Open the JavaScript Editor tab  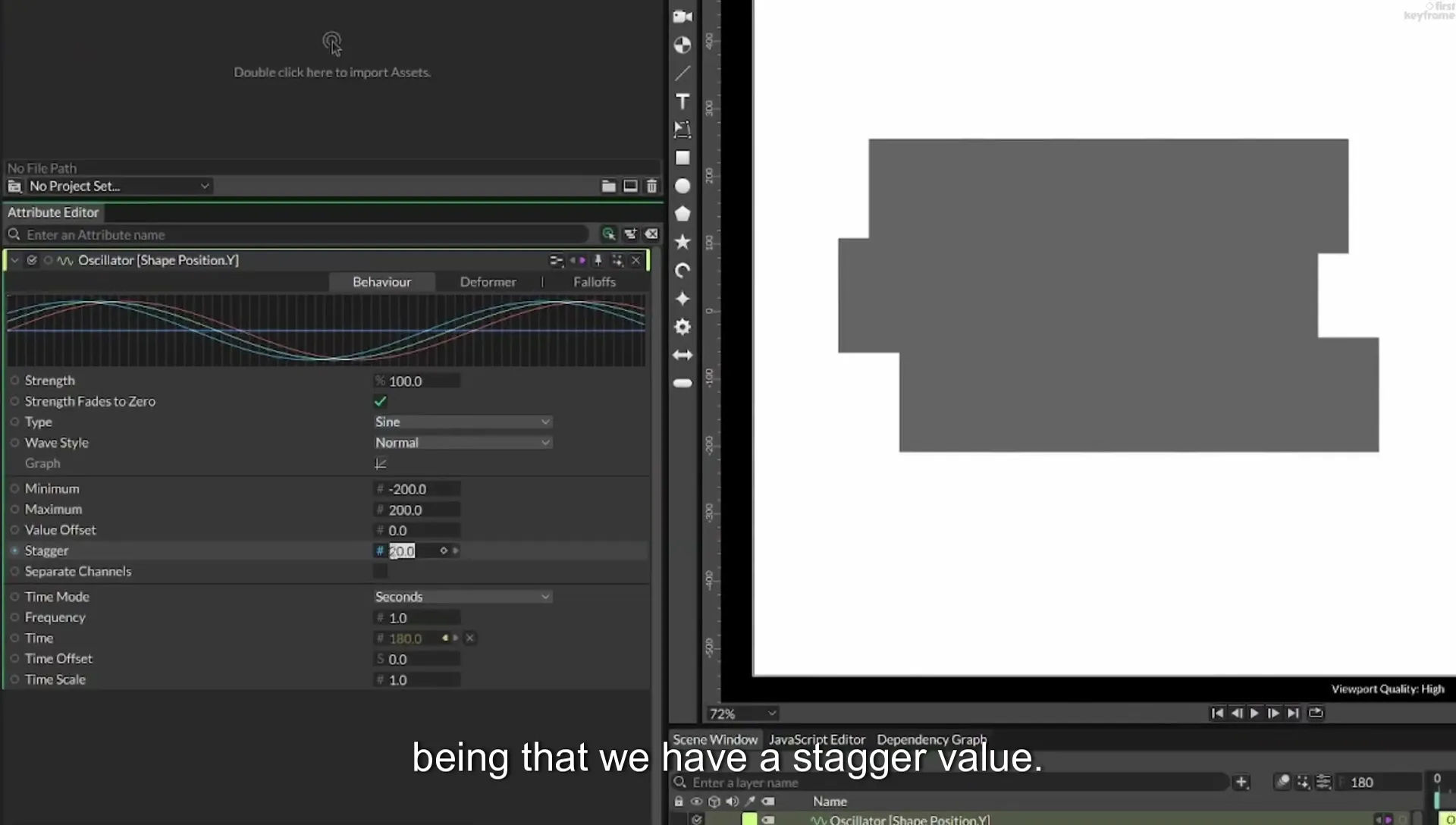click(817, 739)
